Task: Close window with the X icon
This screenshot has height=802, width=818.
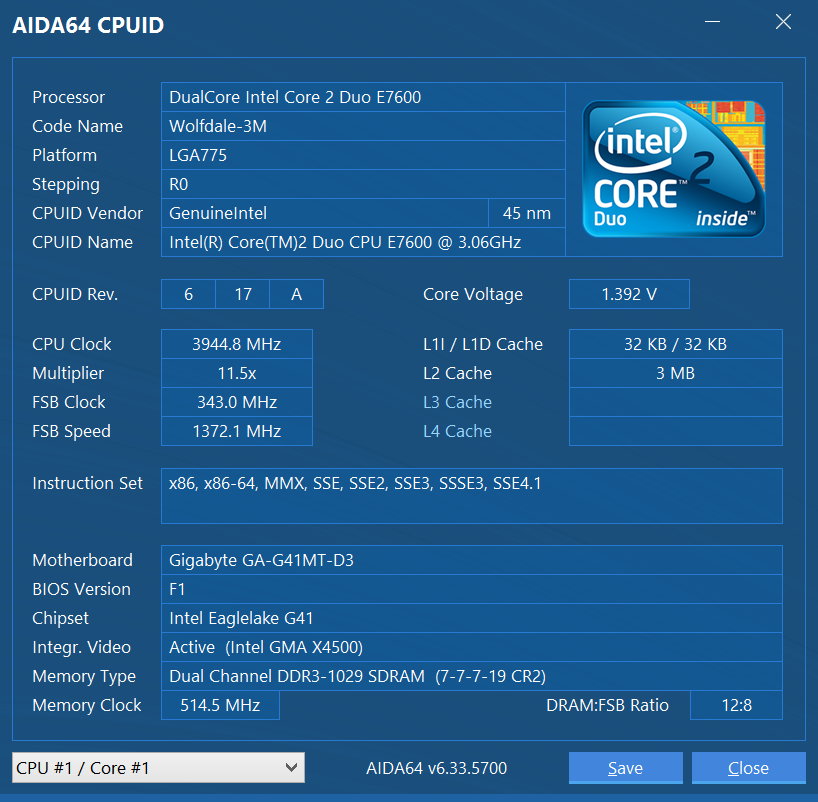Action: point(783,22)
